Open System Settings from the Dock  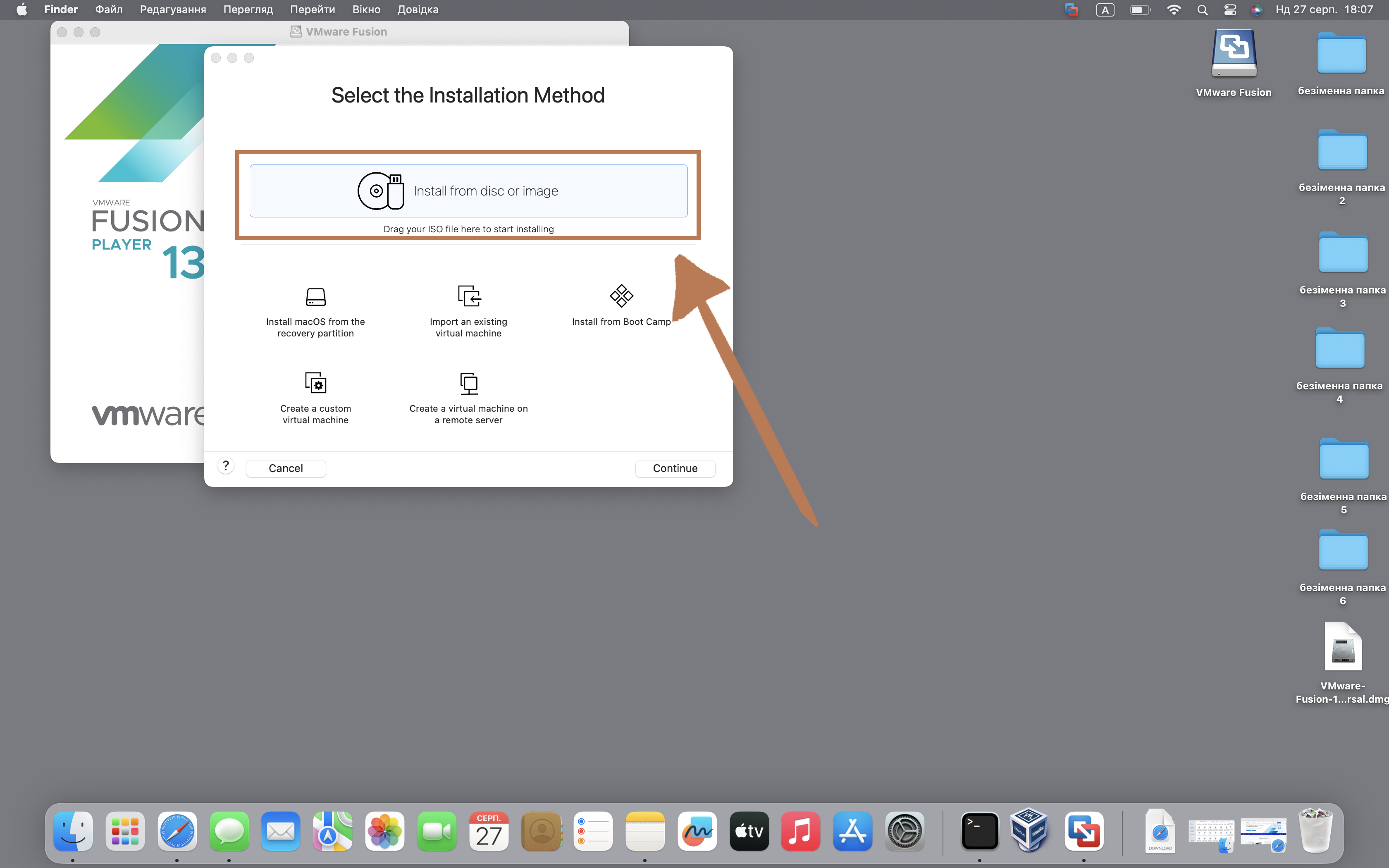[905, 831]
